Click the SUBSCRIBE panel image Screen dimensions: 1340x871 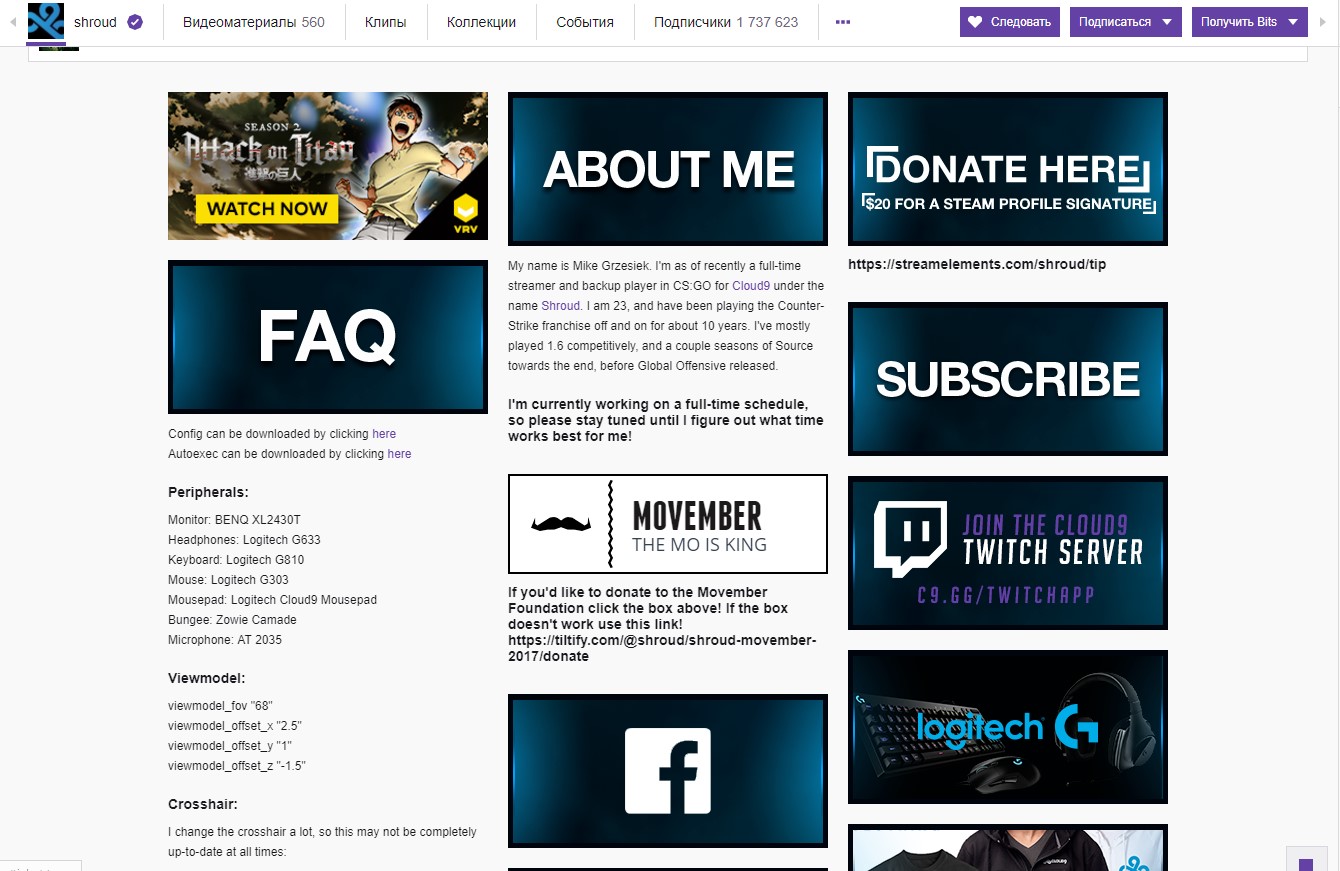coord(1008,379)
